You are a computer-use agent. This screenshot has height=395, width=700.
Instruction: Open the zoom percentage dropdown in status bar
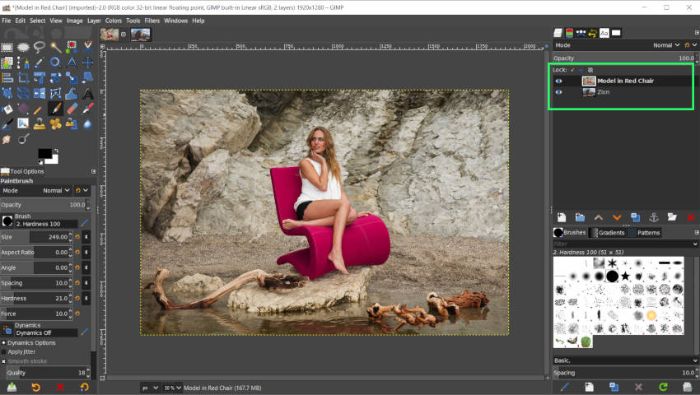point(172,388)
